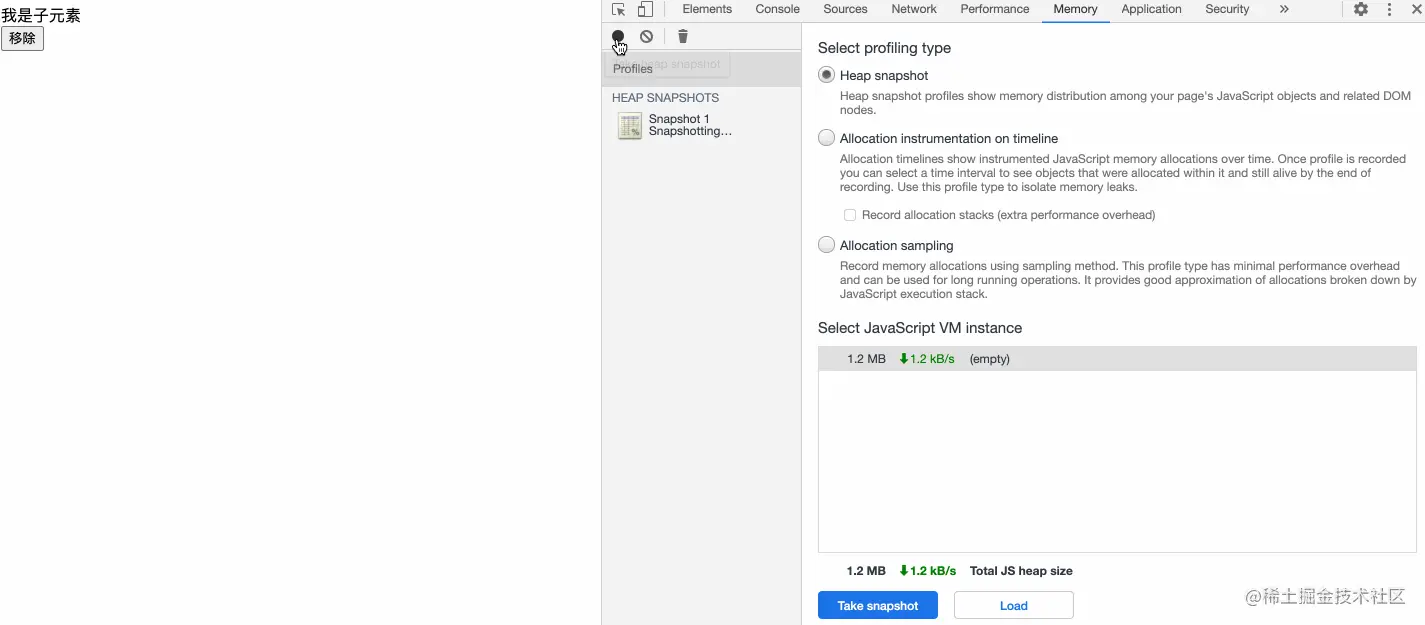Enable Record allocation stacks checkbox
This screenshot has width=1425, height=625.
pyautogui.click(x=850, y=215)
